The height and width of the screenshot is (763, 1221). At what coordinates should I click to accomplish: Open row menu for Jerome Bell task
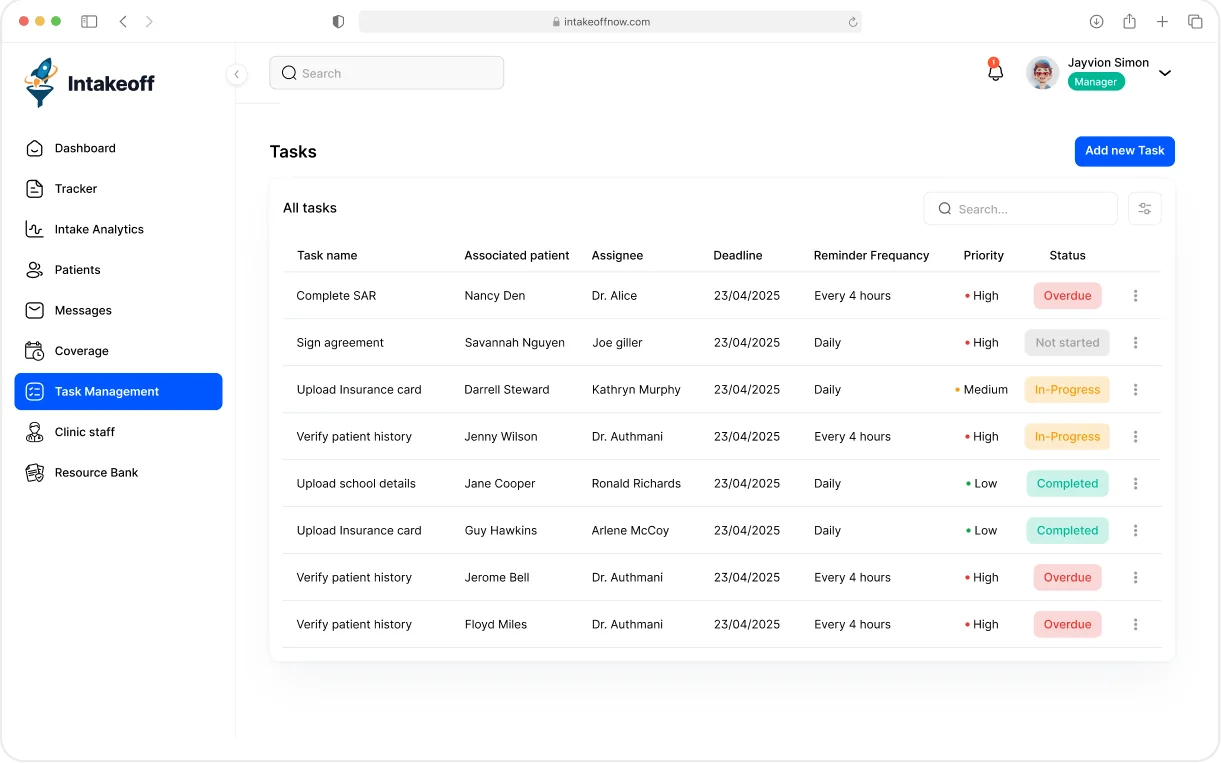[1135, 578]
